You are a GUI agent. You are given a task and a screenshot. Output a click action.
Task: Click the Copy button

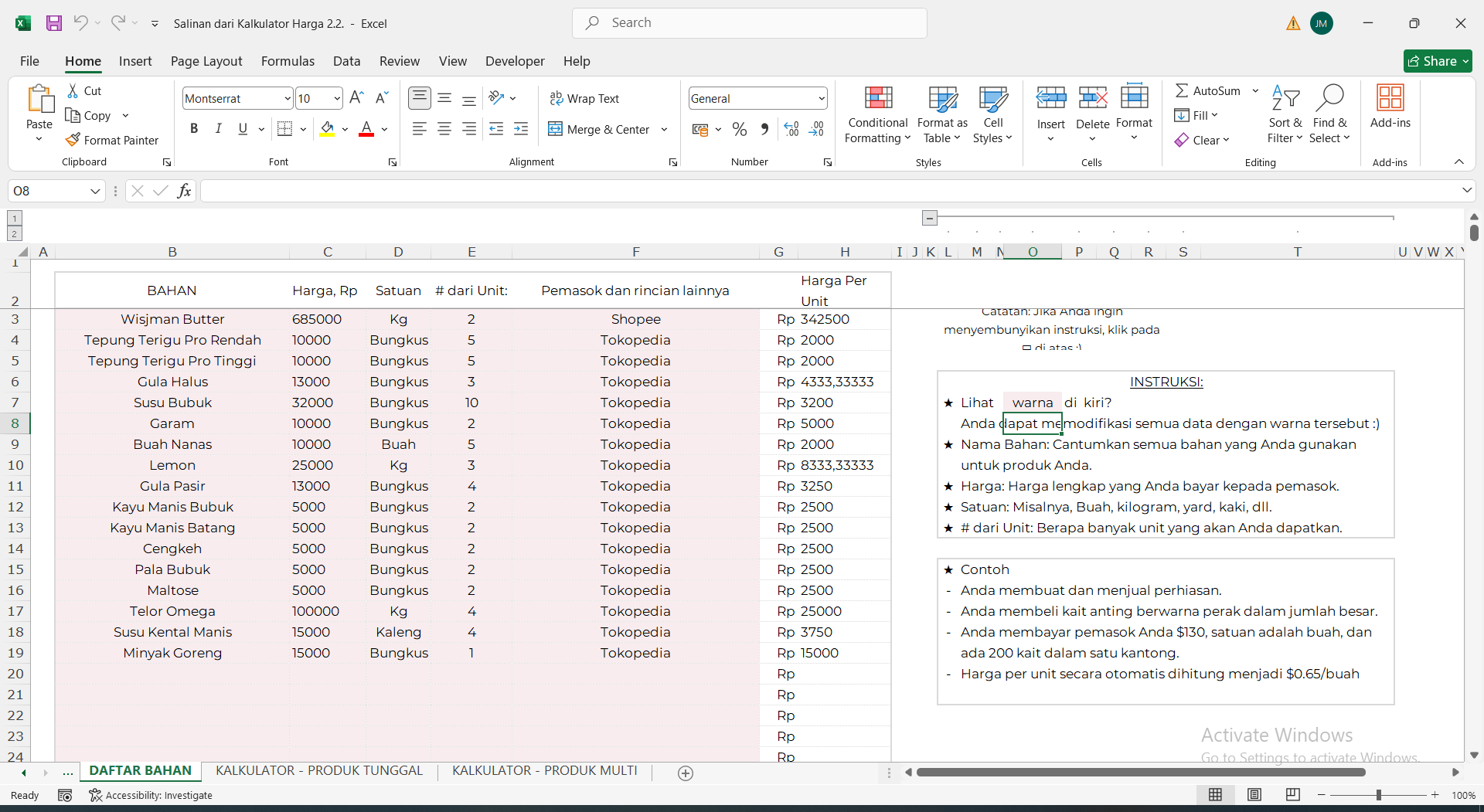point(89,115)
